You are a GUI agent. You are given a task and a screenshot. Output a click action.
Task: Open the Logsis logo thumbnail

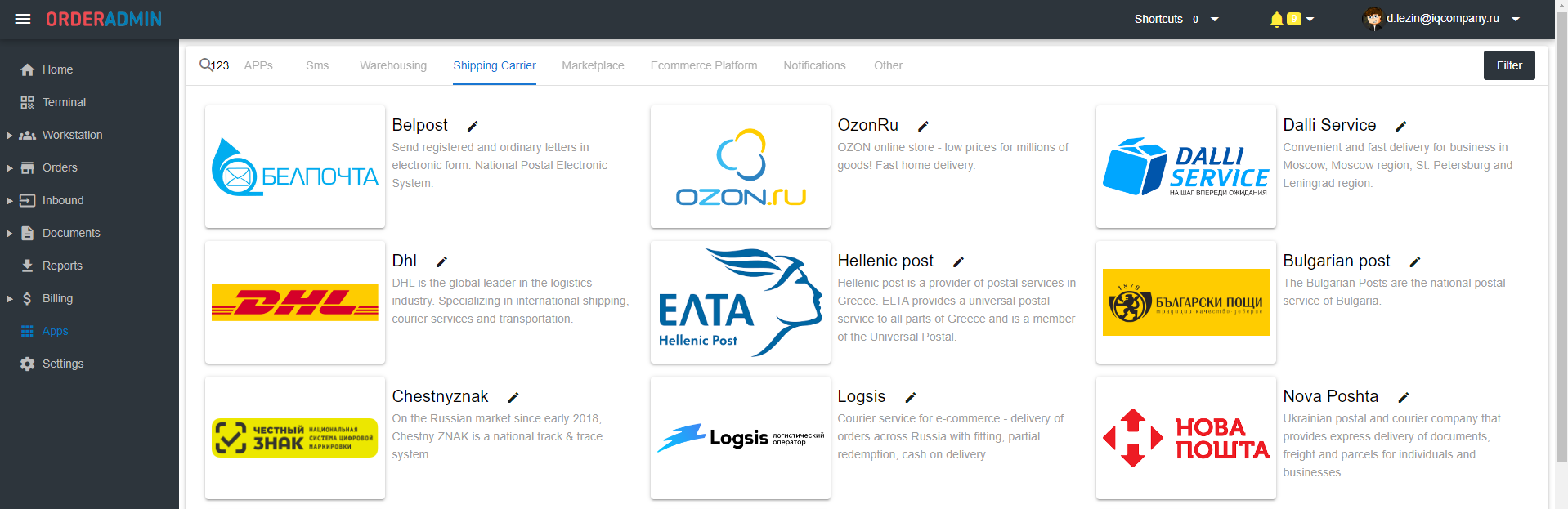tap(741, 438)
